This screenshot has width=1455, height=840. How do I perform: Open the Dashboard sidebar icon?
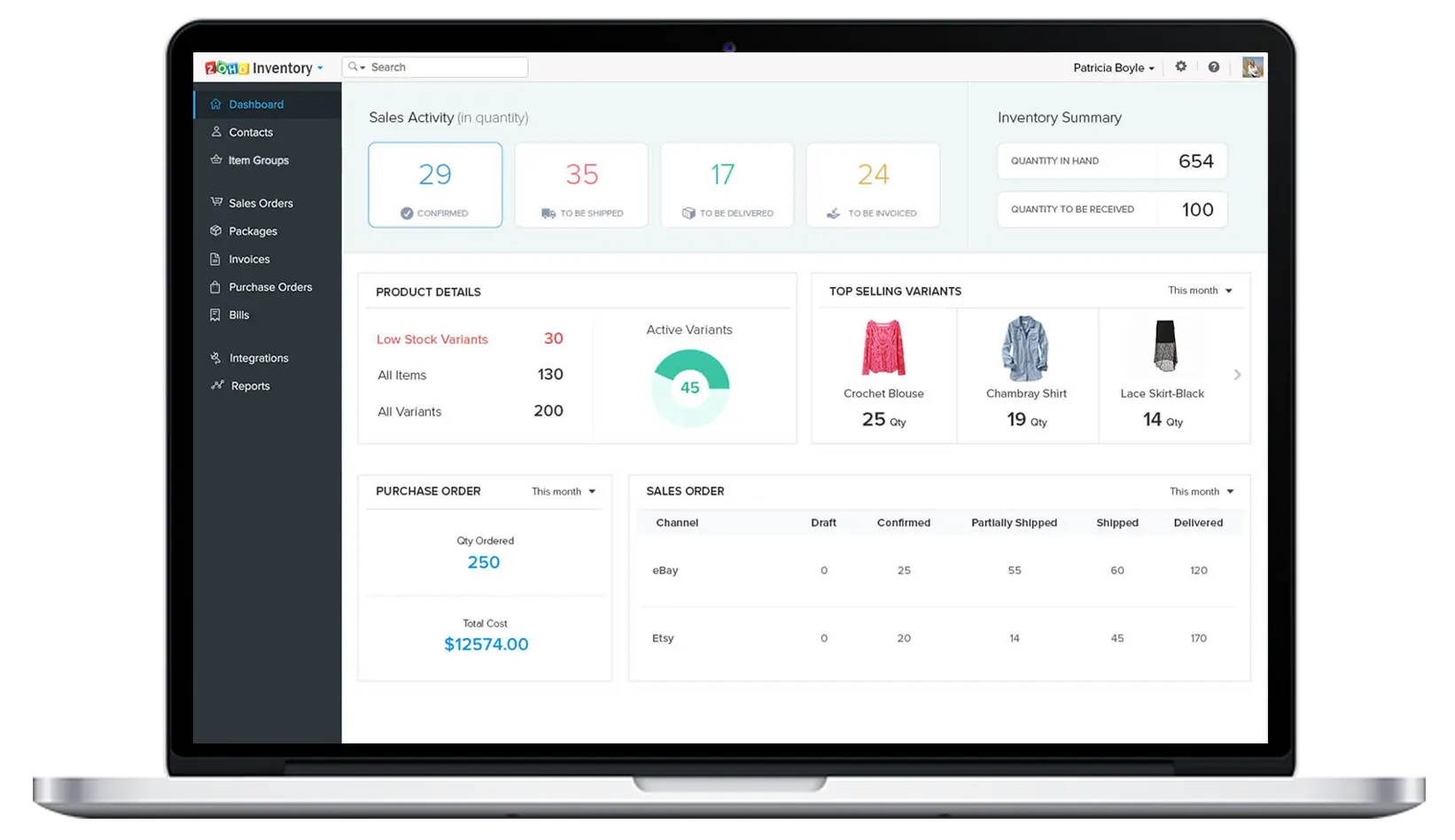coord(216,104)
